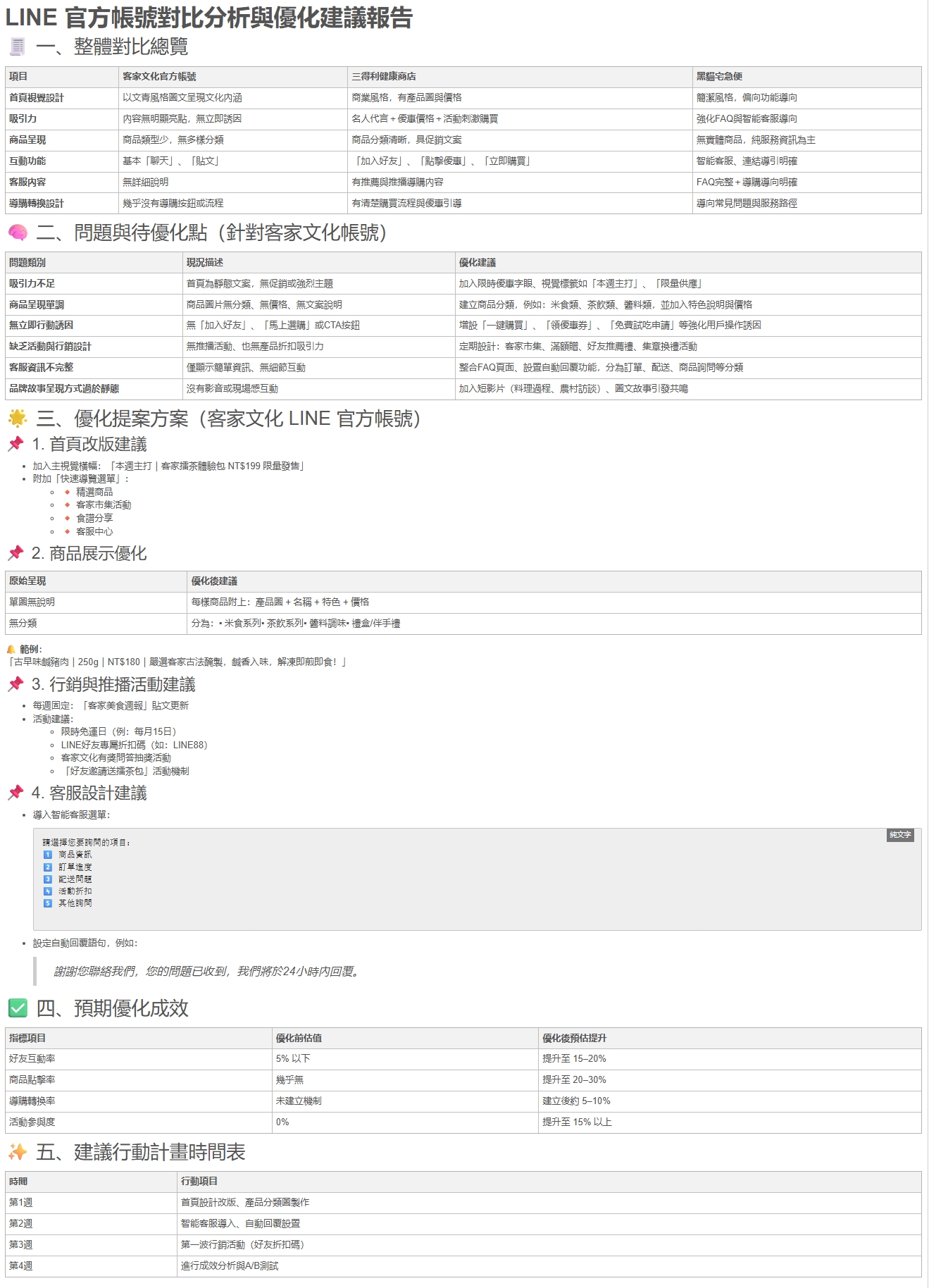
Task: Click the sun icon beside 優化提案方案 heading
Action: (x=17, y=419)
